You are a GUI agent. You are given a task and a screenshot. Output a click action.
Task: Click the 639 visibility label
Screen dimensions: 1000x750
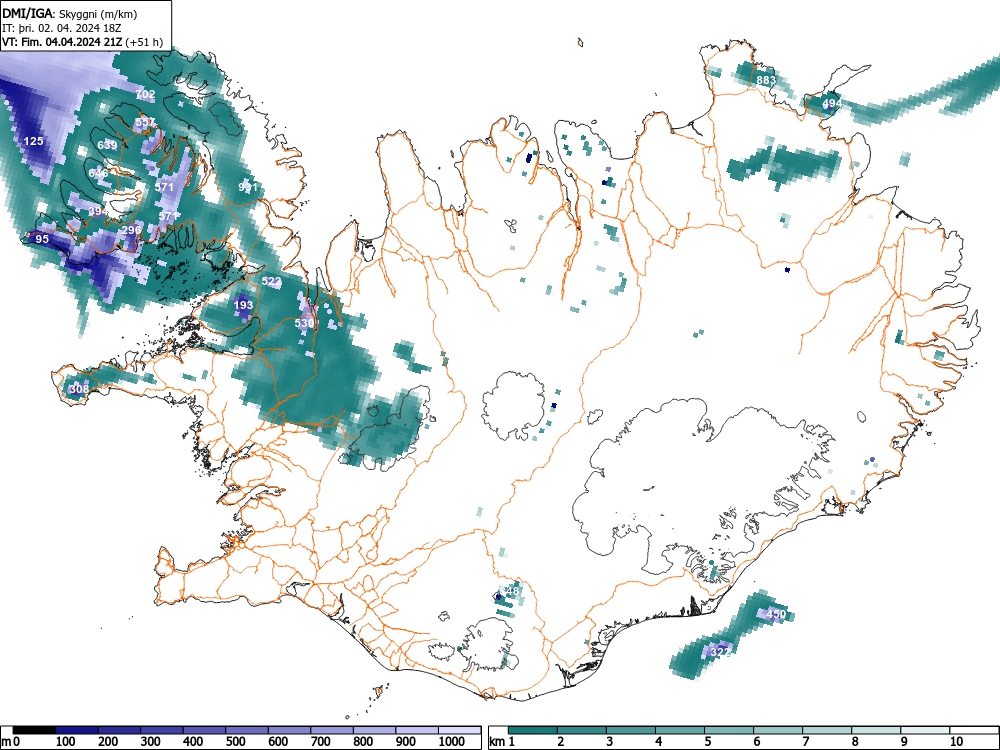click(107, 145)
